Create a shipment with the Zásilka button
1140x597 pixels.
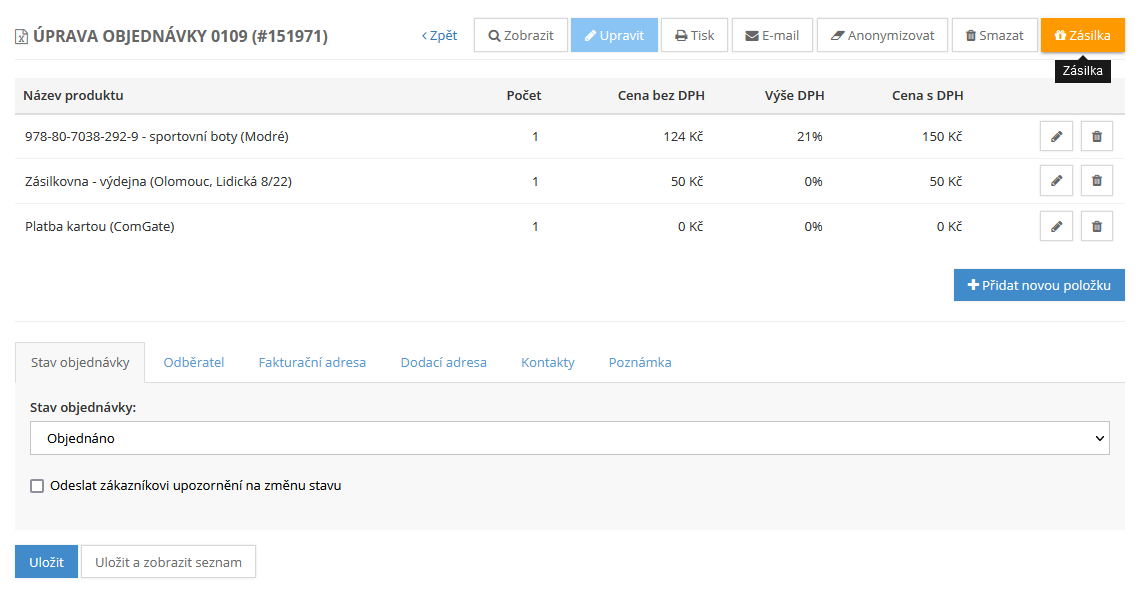1082,35
